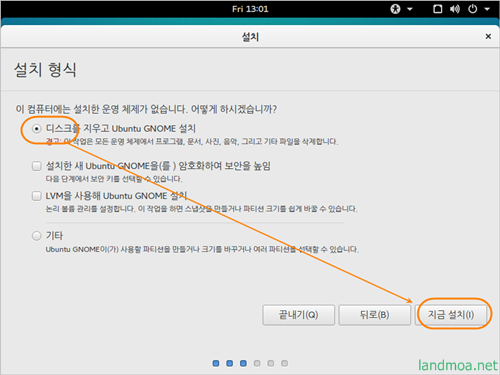Open the Fri 13:01 clock menu
The height and width of the screenshot is (375, 500).
point(250,9)
